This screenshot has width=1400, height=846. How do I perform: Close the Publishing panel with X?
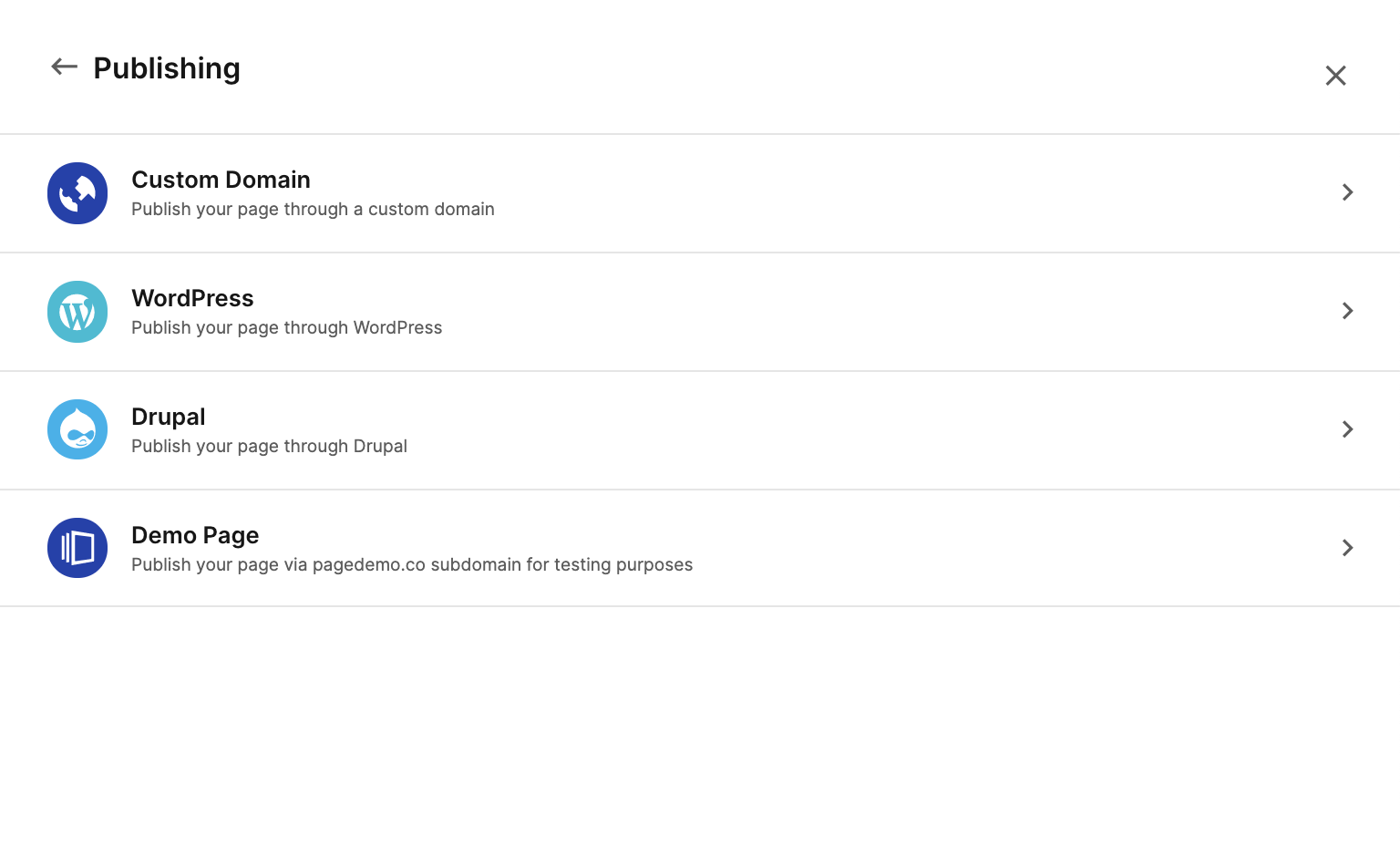click(x=1335, y=76)
